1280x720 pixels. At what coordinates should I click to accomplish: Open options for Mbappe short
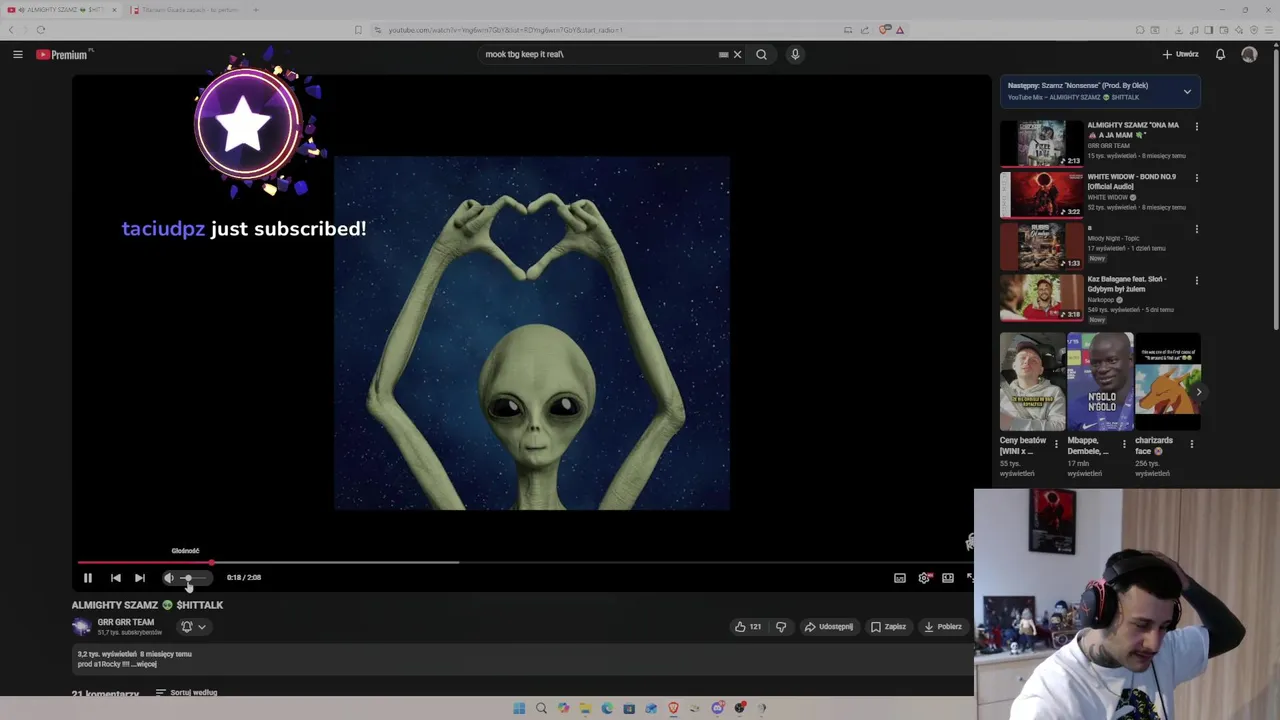click(x=1124, y=444)
